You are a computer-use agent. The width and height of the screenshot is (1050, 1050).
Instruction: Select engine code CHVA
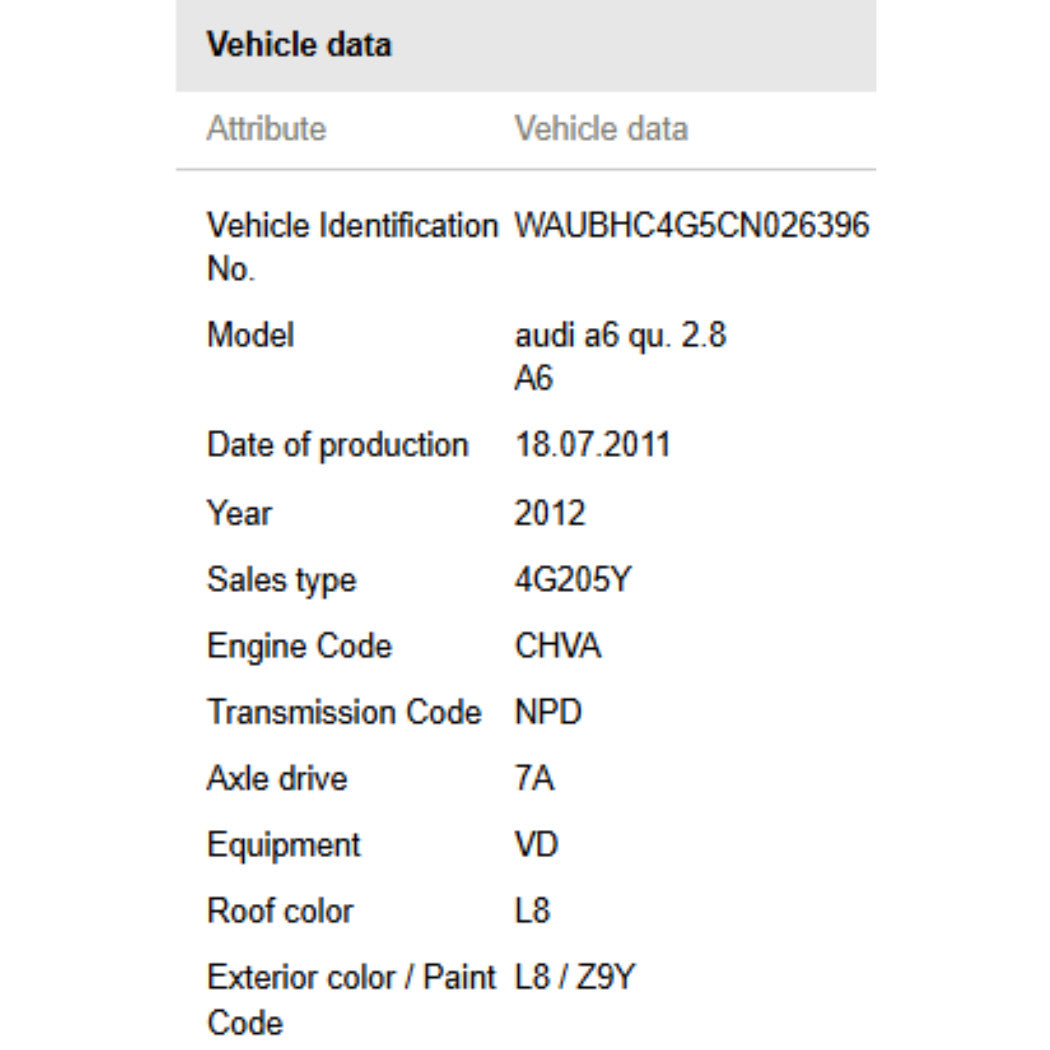(x=557, y=646)
